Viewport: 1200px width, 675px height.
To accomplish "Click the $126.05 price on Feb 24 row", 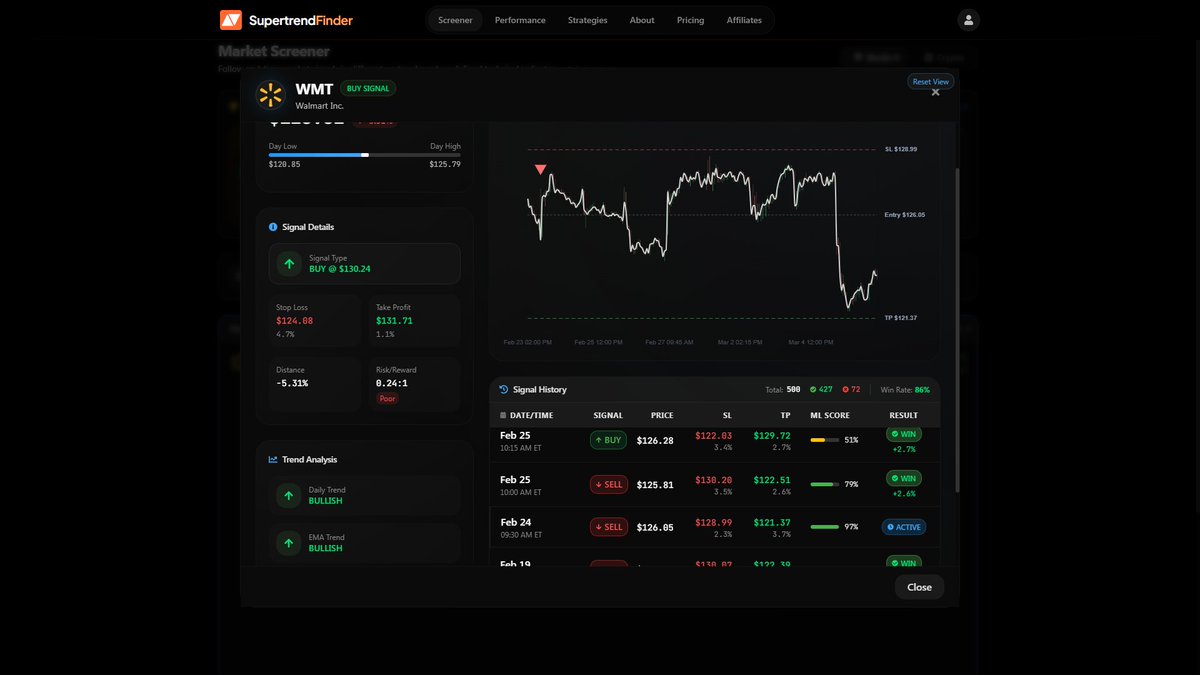I will 655,527.
